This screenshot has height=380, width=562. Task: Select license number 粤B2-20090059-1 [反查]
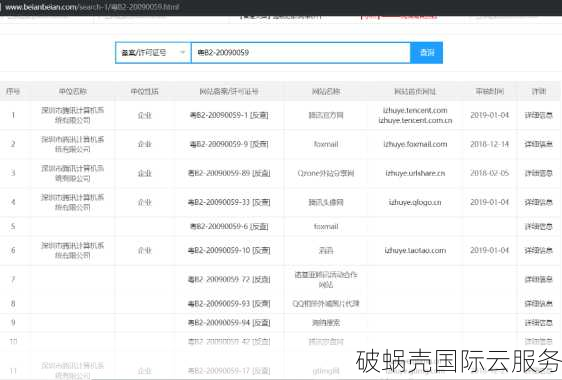[x=229, y=115]
